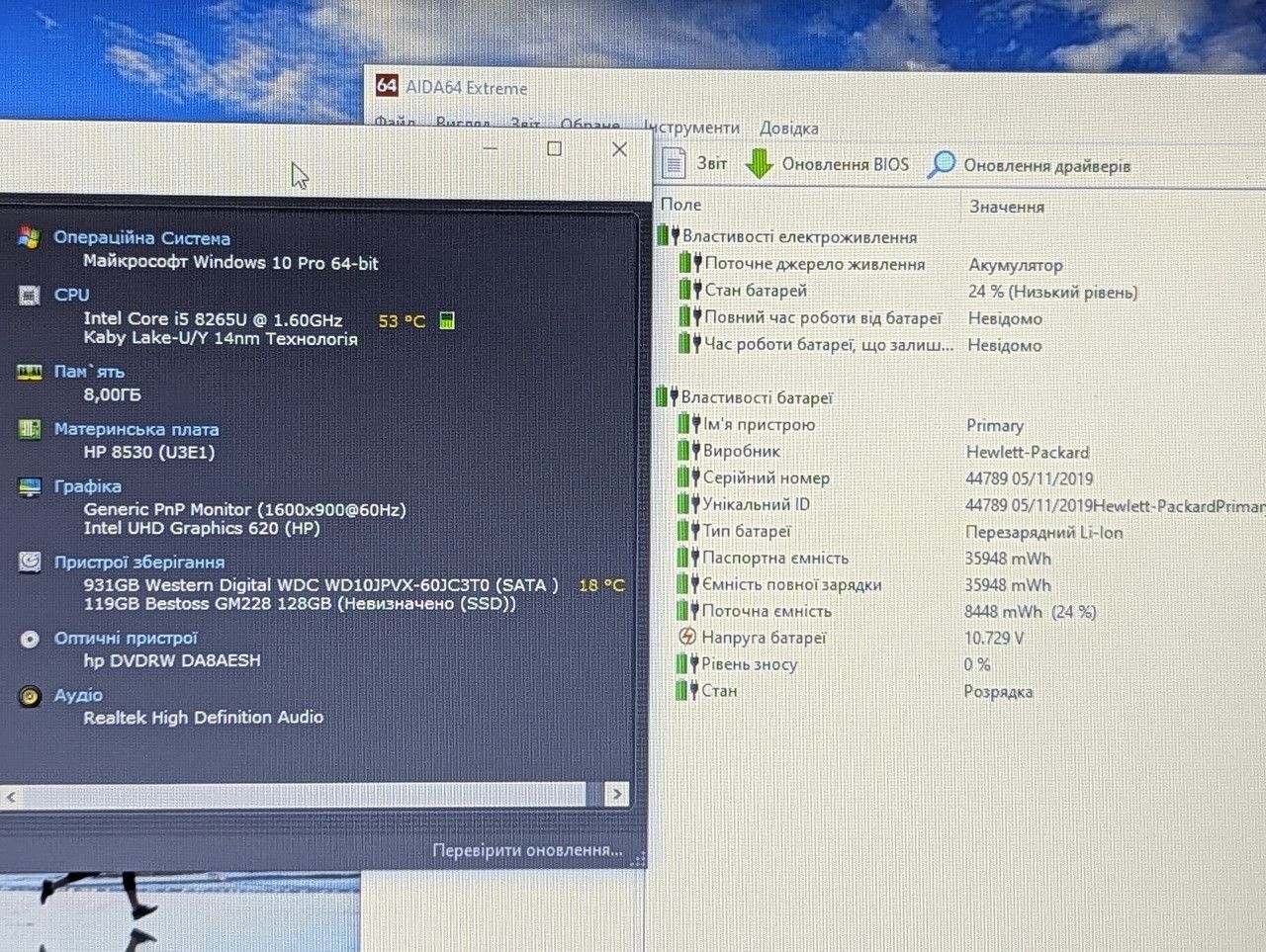Image resolution: width=1266 pixels, height=952 pixels.
Task: Click the Рівень зносу row icon
Action: point(687,664)
